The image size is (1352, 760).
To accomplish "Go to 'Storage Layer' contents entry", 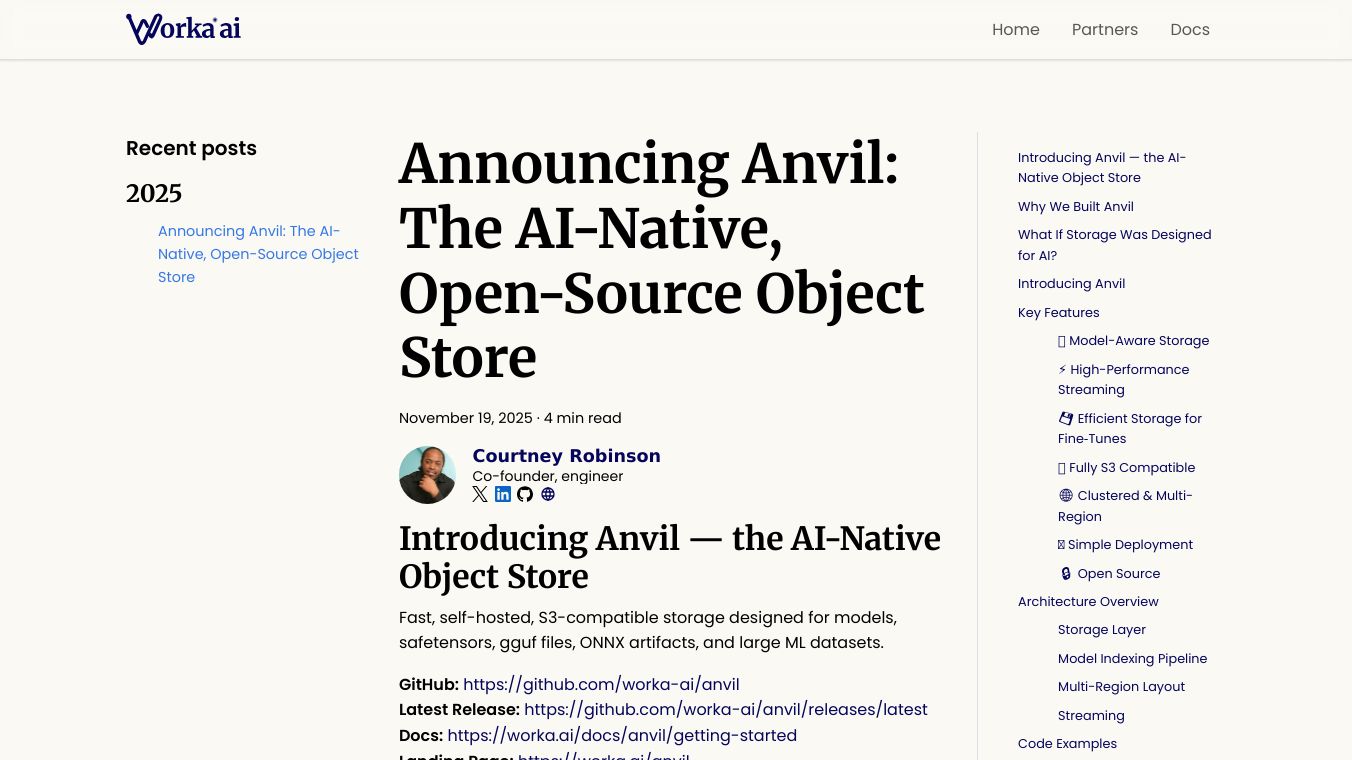I will coord(1102,630).
